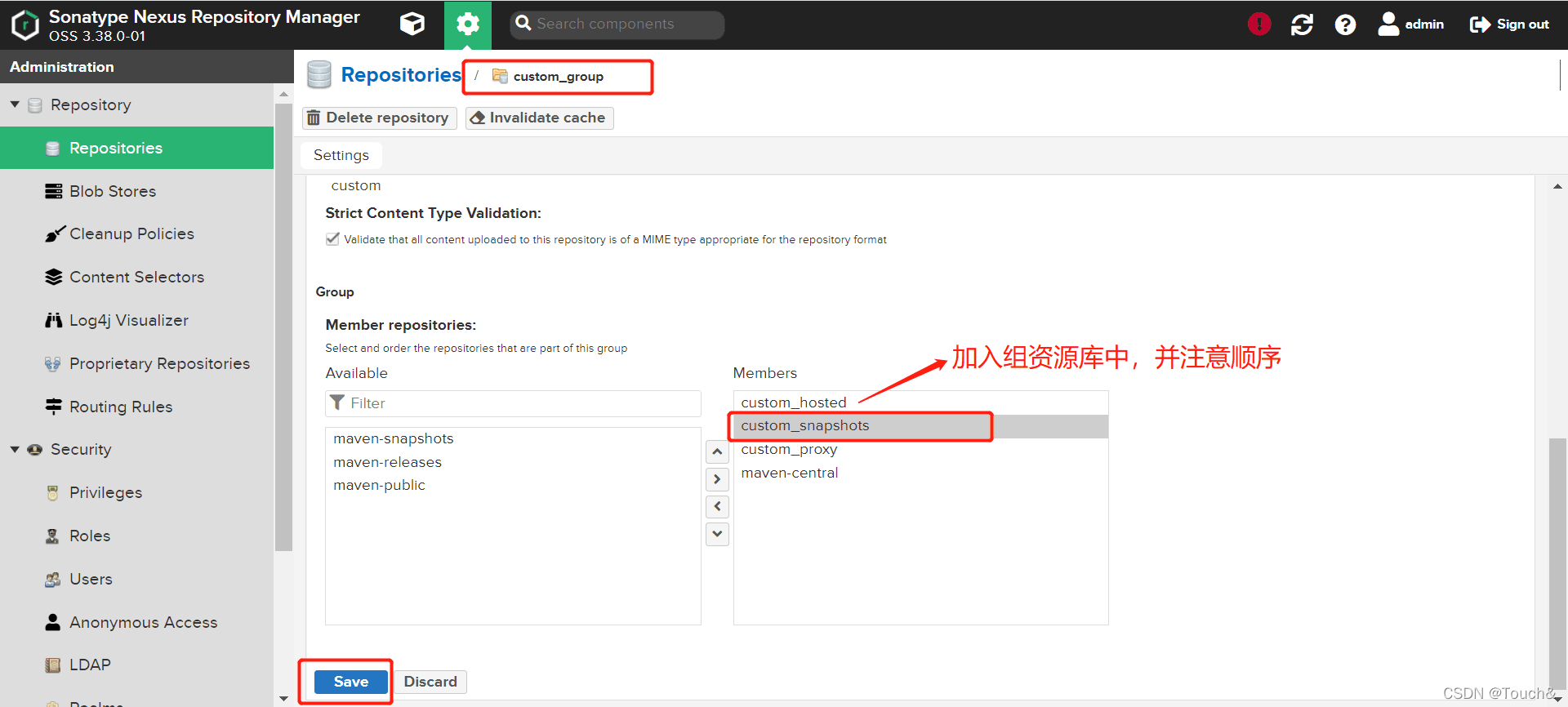Click the admin user account

pos(1411,24)
